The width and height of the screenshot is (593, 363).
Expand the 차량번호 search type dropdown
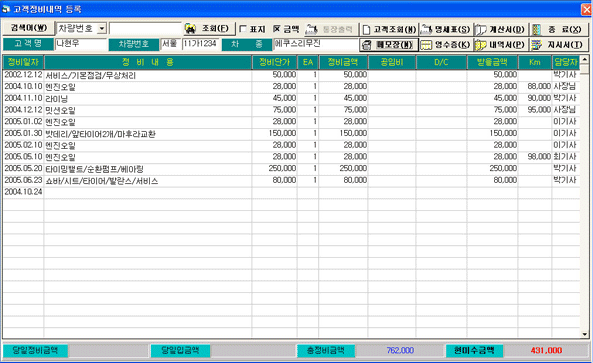[102, 29]
